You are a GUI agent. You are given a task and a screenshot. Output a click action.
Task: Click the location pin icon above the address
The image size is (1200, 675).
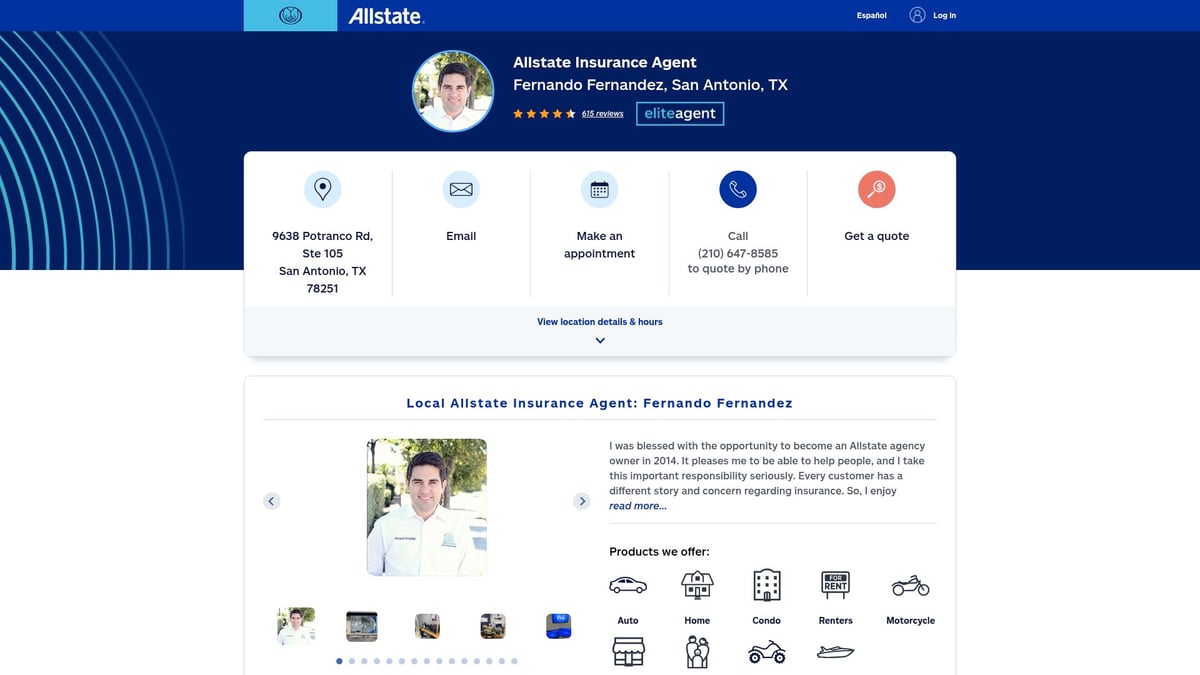click(322, 188)
